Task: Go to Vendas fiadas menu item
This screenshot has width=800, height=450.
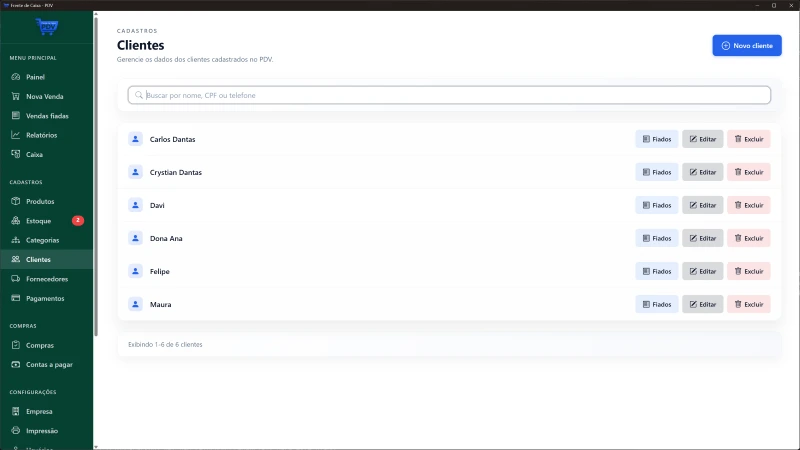Action: 47,116
